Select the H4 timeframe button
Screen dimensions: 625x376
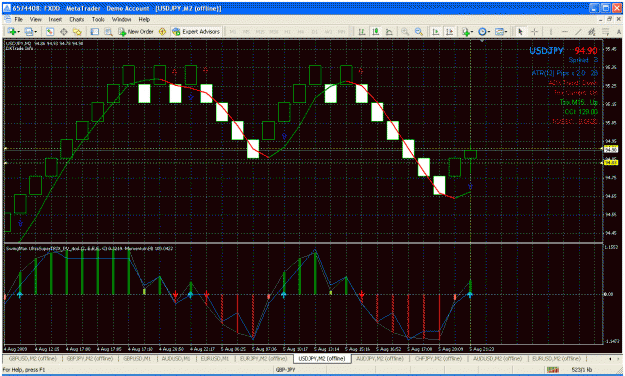click(x=301, y=31)
